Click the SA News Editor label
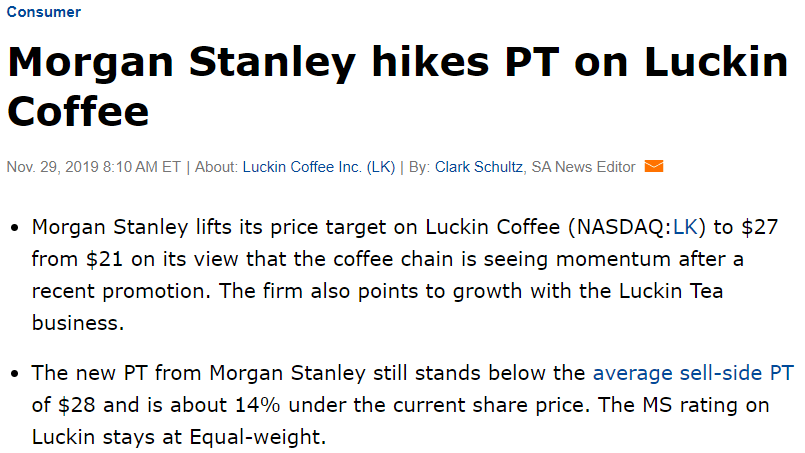 [x=583, y=167]
